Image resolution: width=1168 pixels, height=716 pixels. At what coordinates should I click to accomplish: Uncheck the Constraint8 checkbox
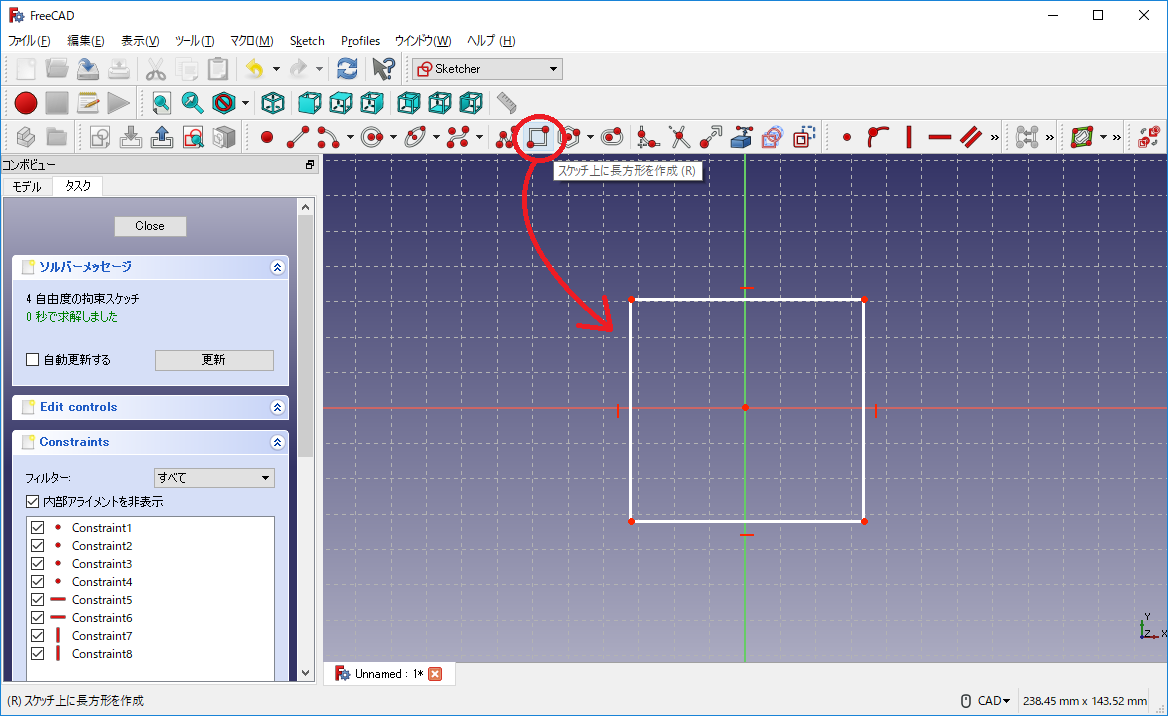pyautogui.click(x=37, y=653)
